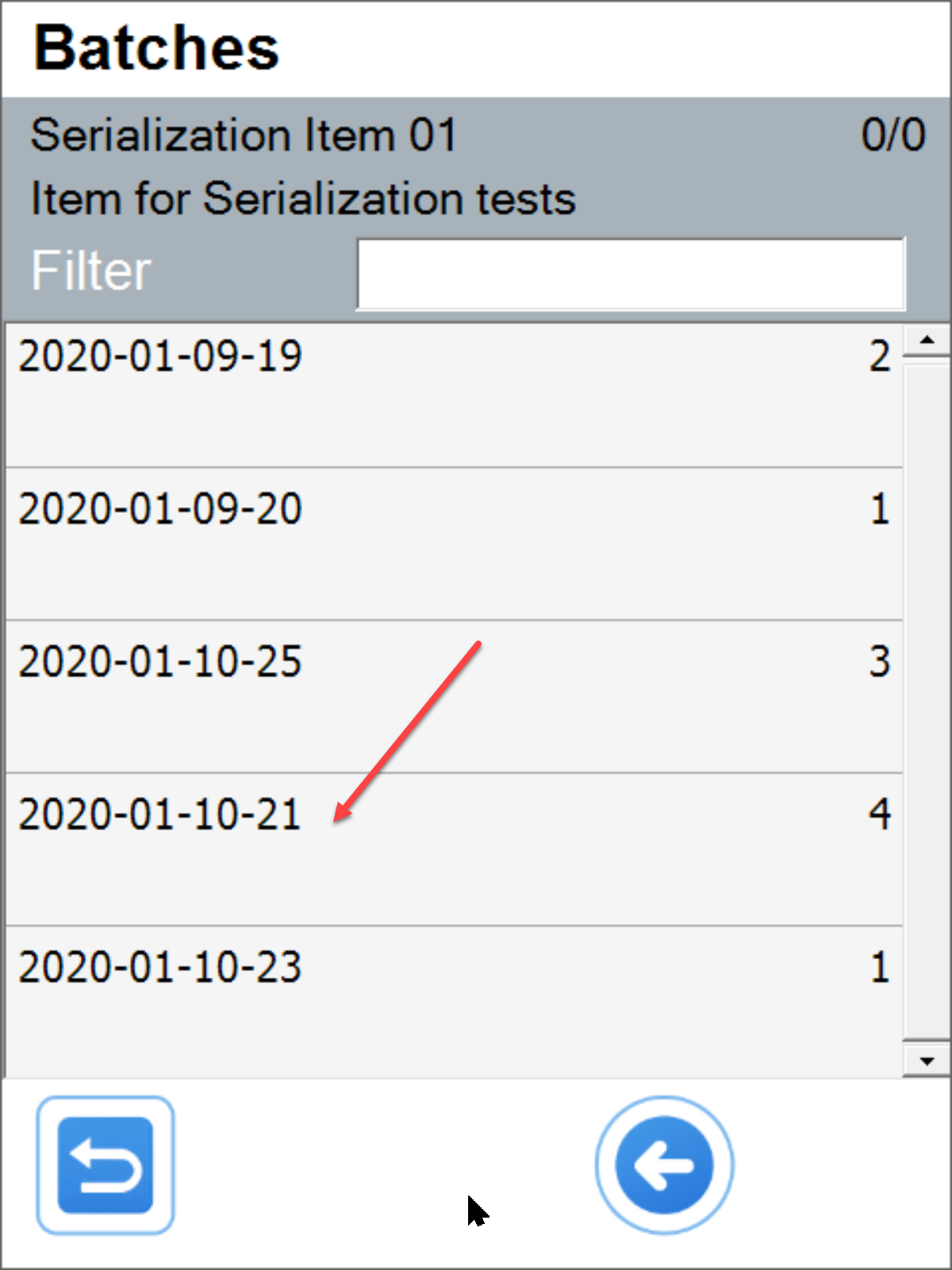Screen dimensions: 952x1270
Task: Click the 0/0 counter label
Action: (893, 134)
